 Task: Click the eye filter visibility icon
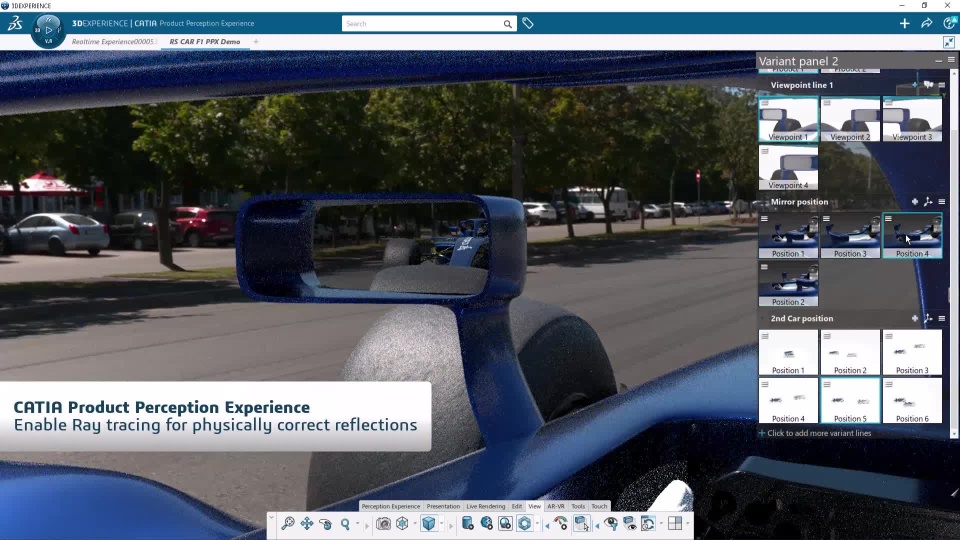click(x=610, y=523)
